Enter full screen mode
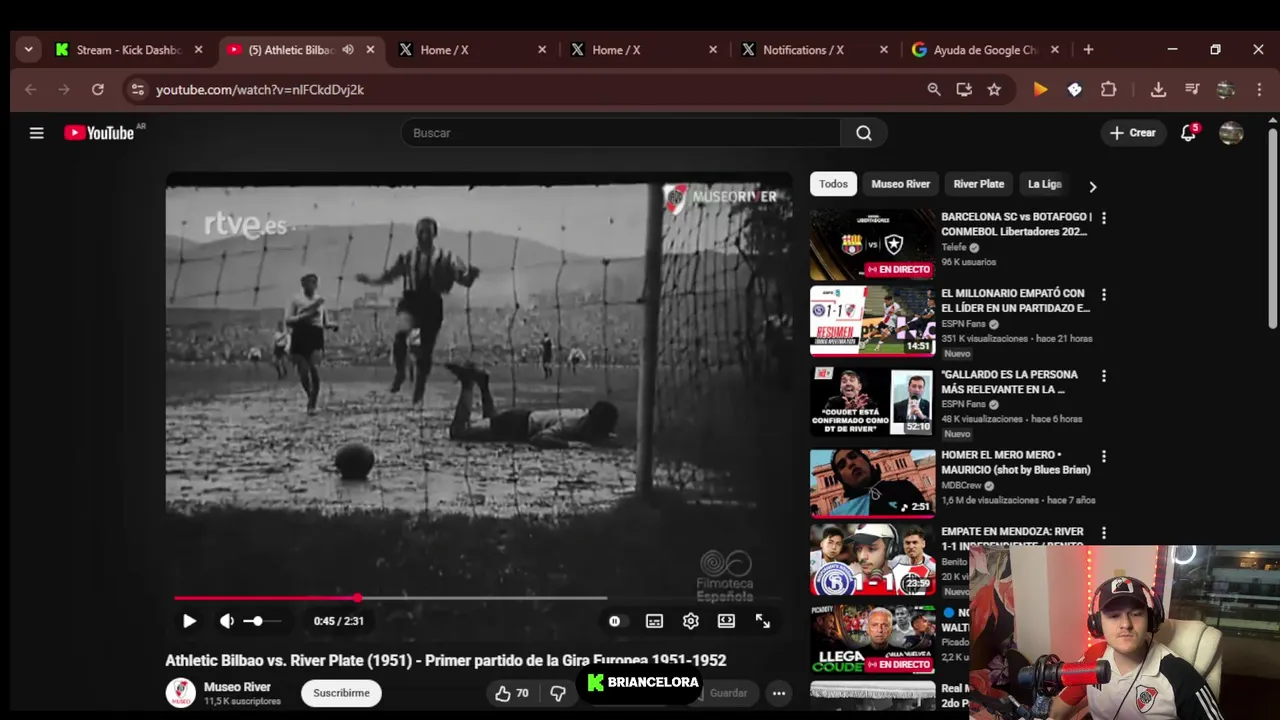Viewport: 1280px width, 720px height. (x=763, y=621)
